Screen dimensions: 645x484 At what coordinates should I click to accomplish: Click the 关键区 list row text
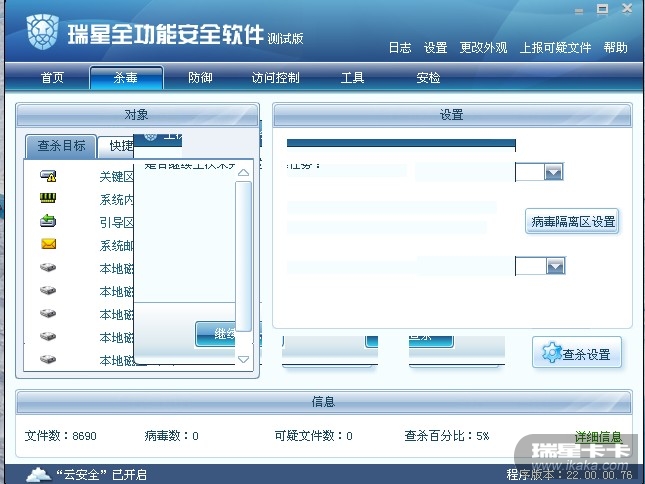pos(116,177)
